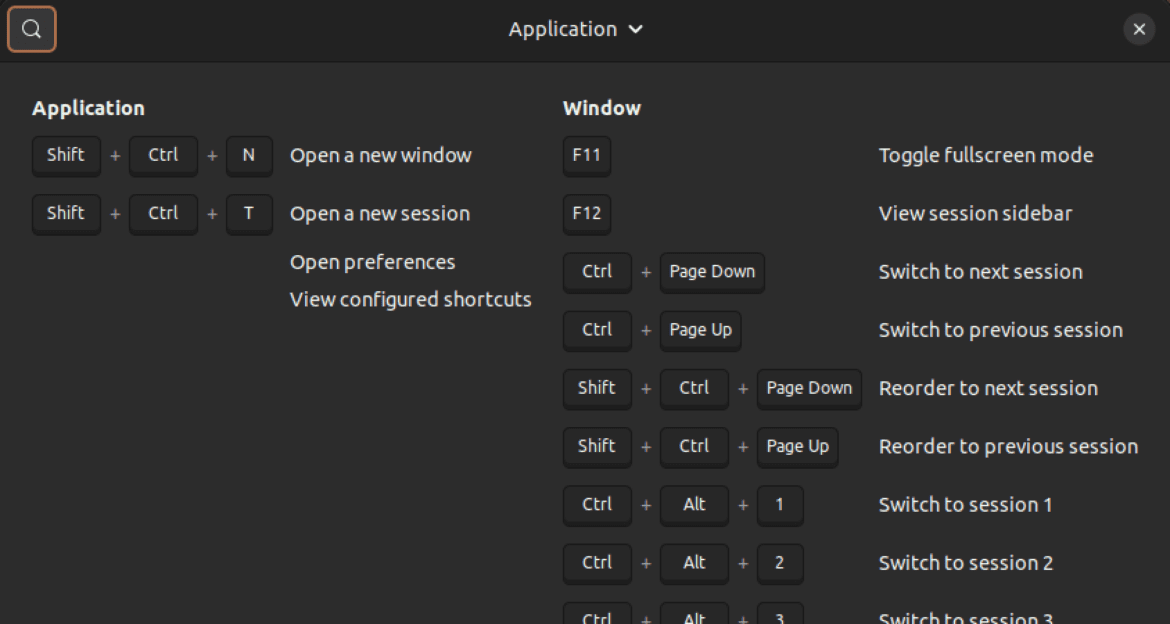Select the Page Up keycap for previous session

point(700,330)
